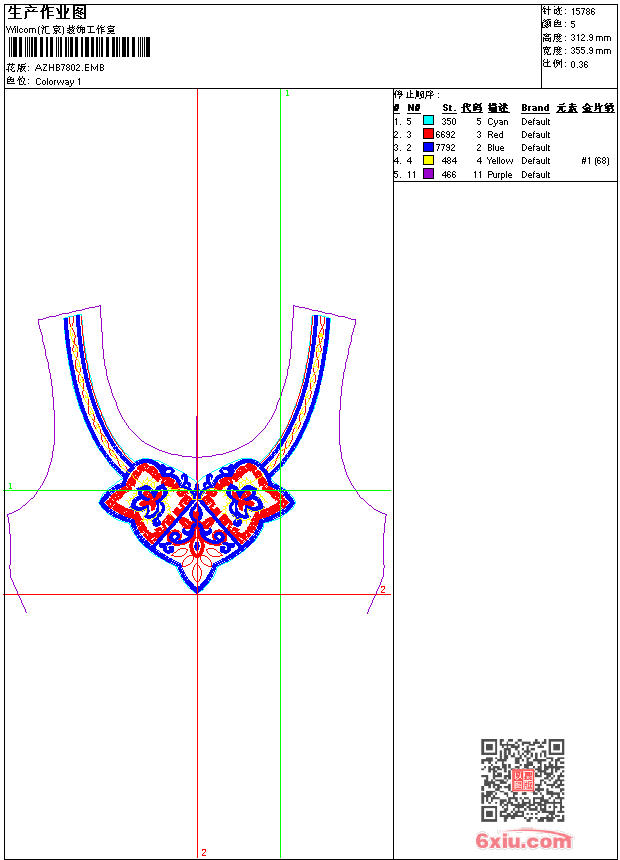Click the Brand column header
This screenshot has width=620, height=860.
[535, 108]
